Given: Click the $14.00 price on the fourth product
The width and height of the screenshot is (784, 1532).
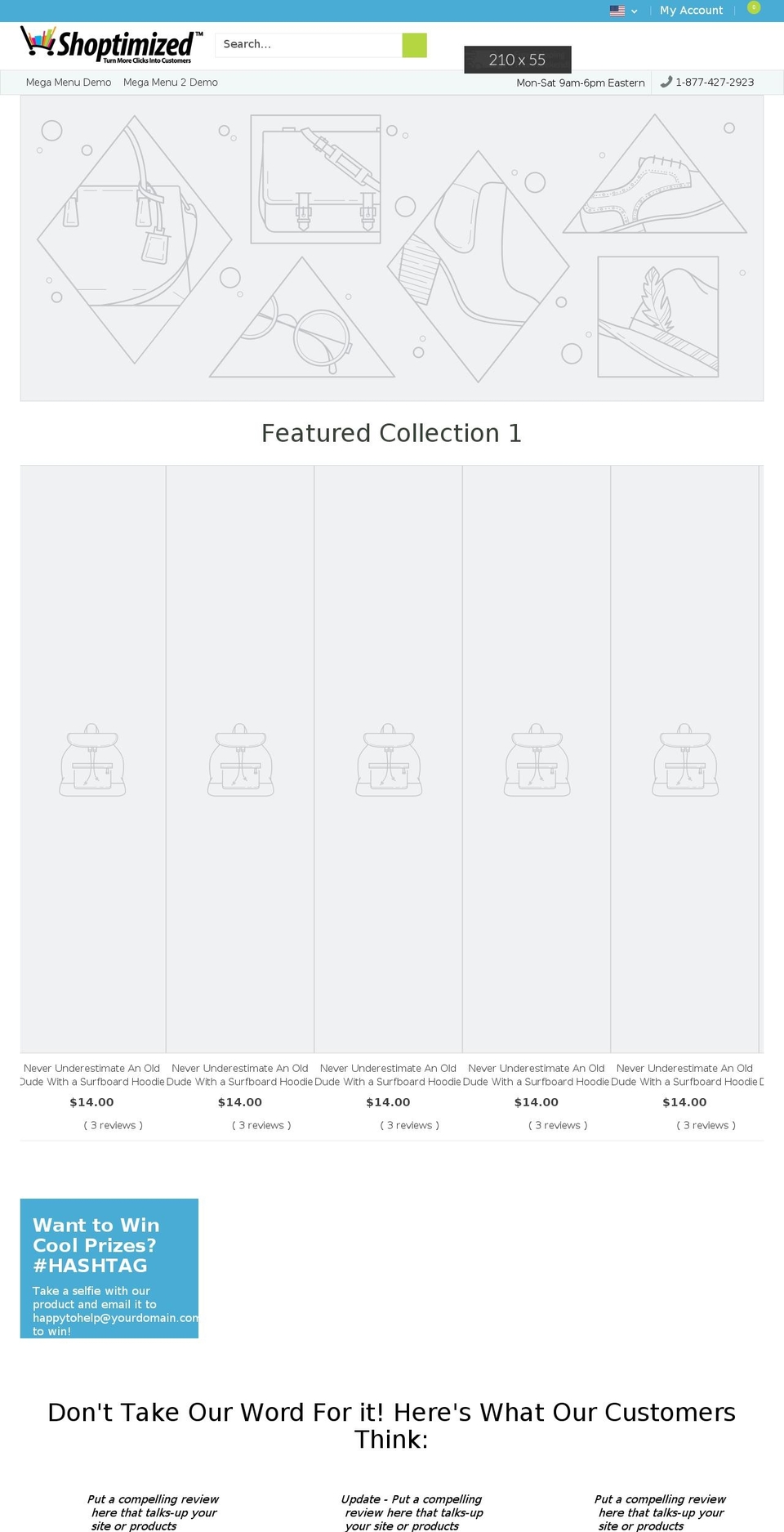Looking at the screenshot, I should pyautogui.click(x=537, y=1101).
